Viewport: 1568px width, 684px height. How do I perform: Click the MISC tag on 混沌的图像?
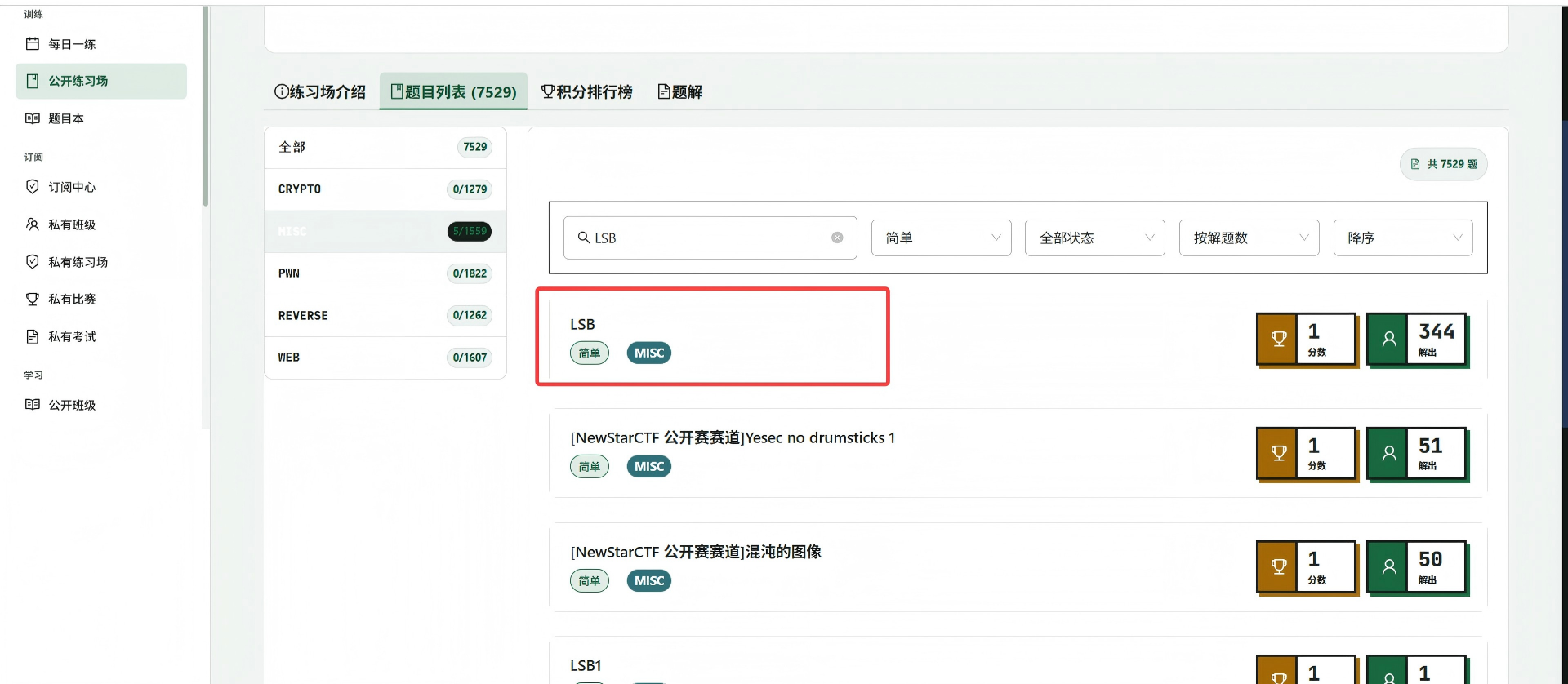[649, 581]
